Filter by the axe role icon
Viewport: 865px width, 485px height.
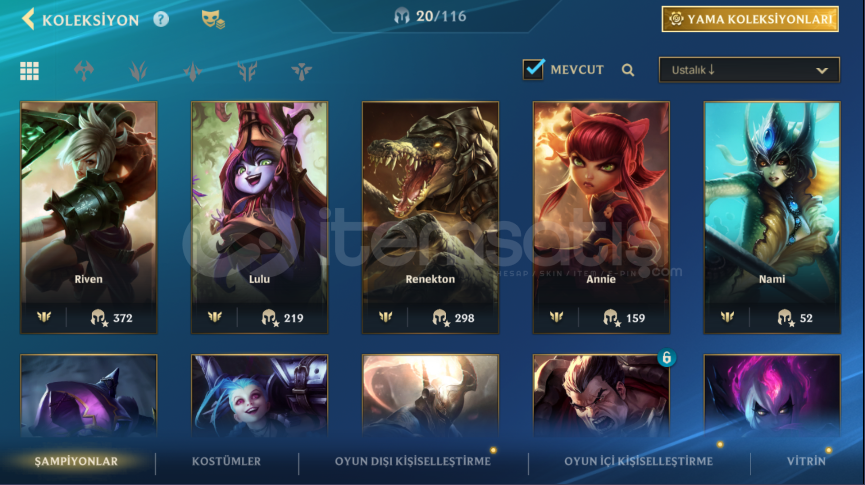click(84, 71)
